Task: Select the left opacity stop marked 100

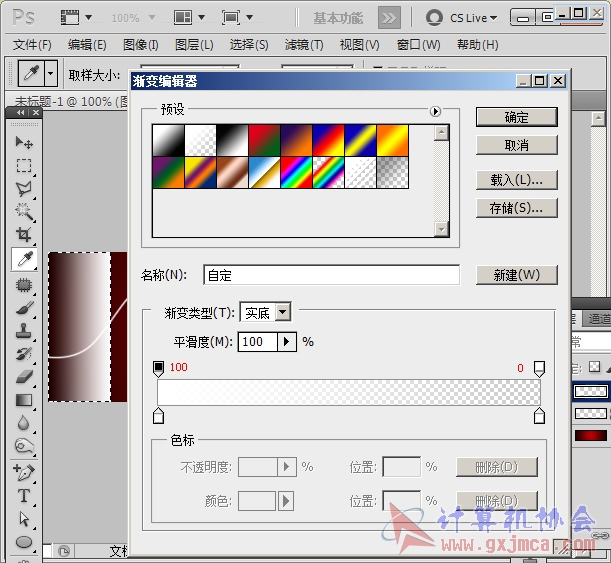Action: point(159,369)
